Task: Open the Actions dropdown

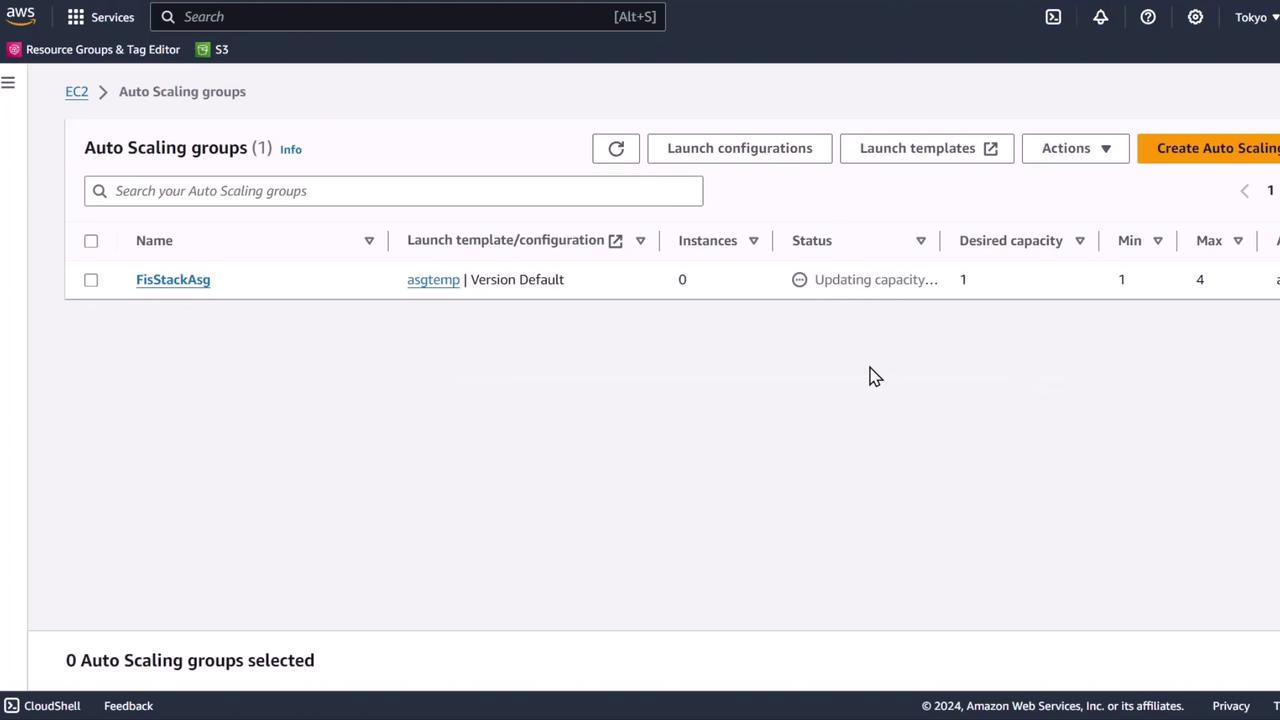Action: point(1076,148)
